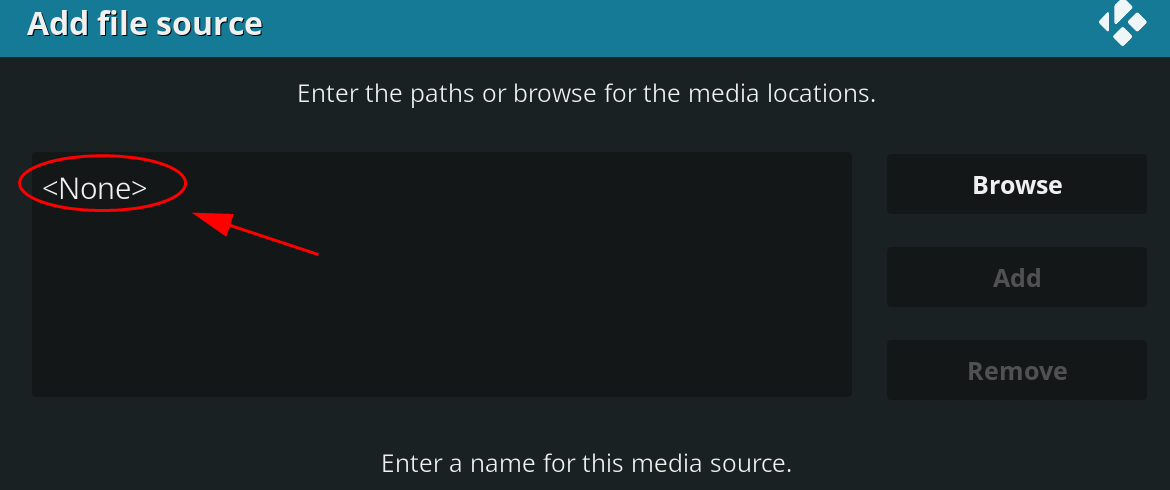Click the red arrow annotation
Viewport: 1170px width, 490px height.
click(x=256, y=234)
